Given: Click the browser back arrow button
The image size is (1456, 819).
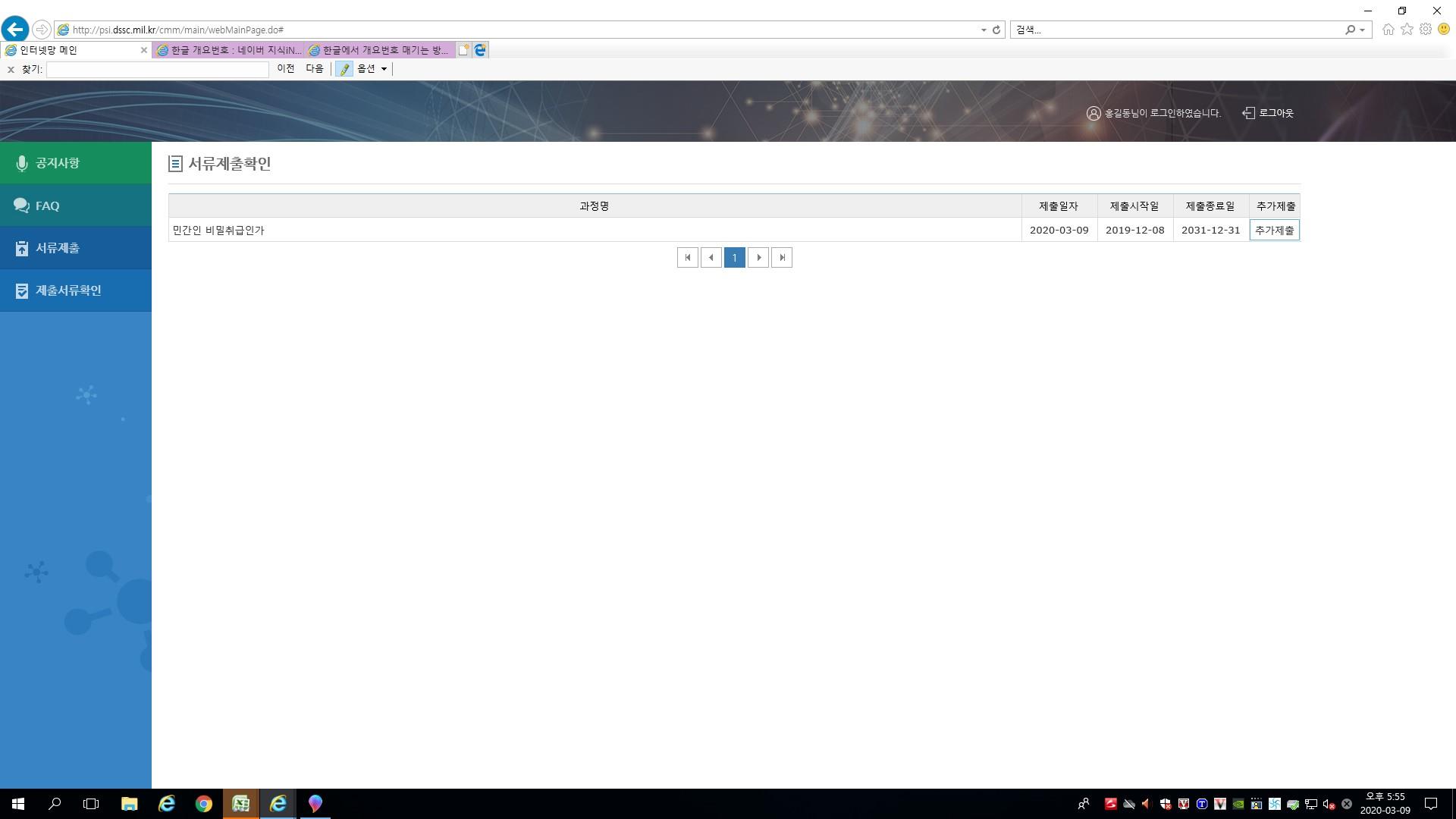Looking at the screenshot, I should coord(15,30).
